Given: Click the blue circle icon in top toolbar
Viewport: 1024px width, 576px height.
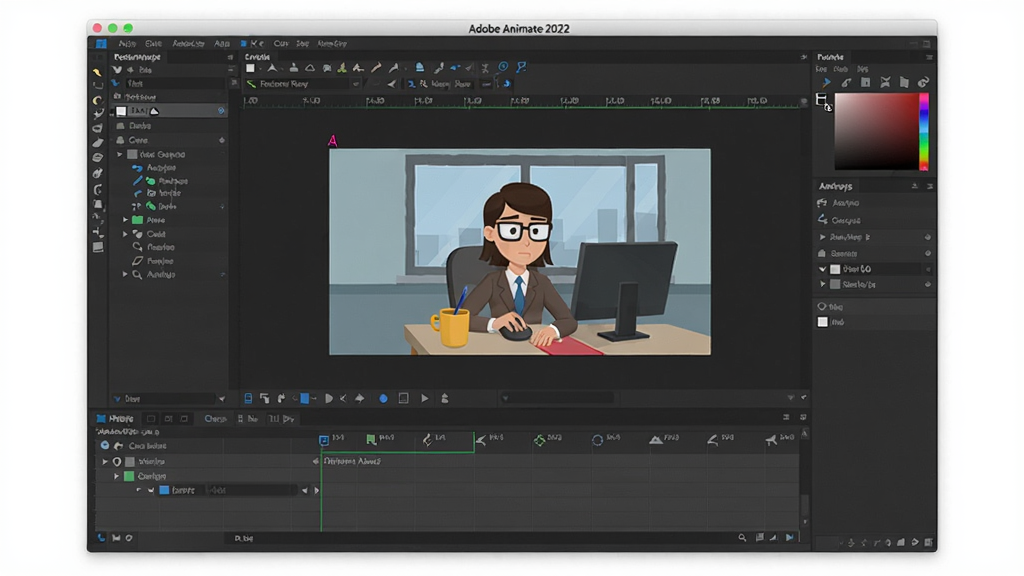Looking at the screenshot, I should 504,67.
